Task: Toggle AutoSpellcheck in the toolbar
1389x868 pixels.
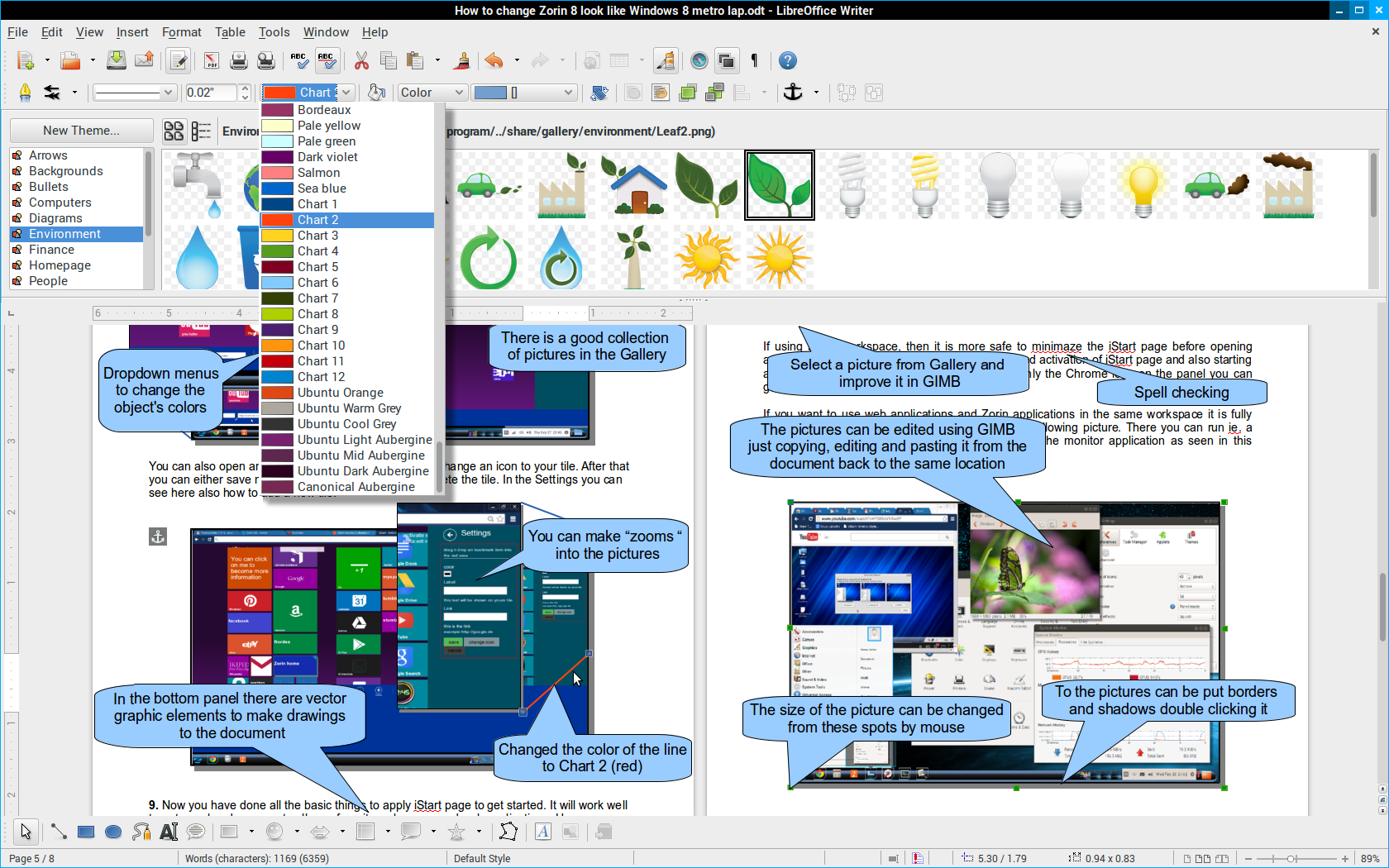Action: tap(327, 60)
